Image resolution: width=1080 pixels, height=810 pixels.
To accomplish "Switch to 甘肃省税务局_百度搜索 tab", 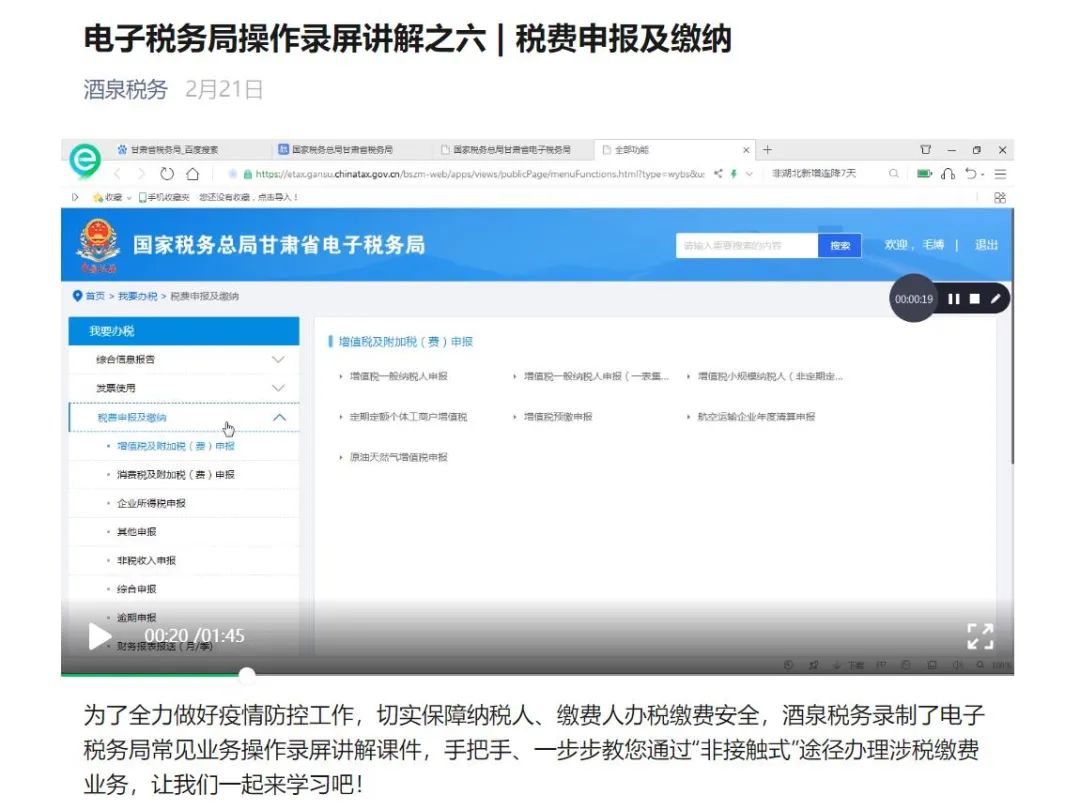I will (168, 149).
